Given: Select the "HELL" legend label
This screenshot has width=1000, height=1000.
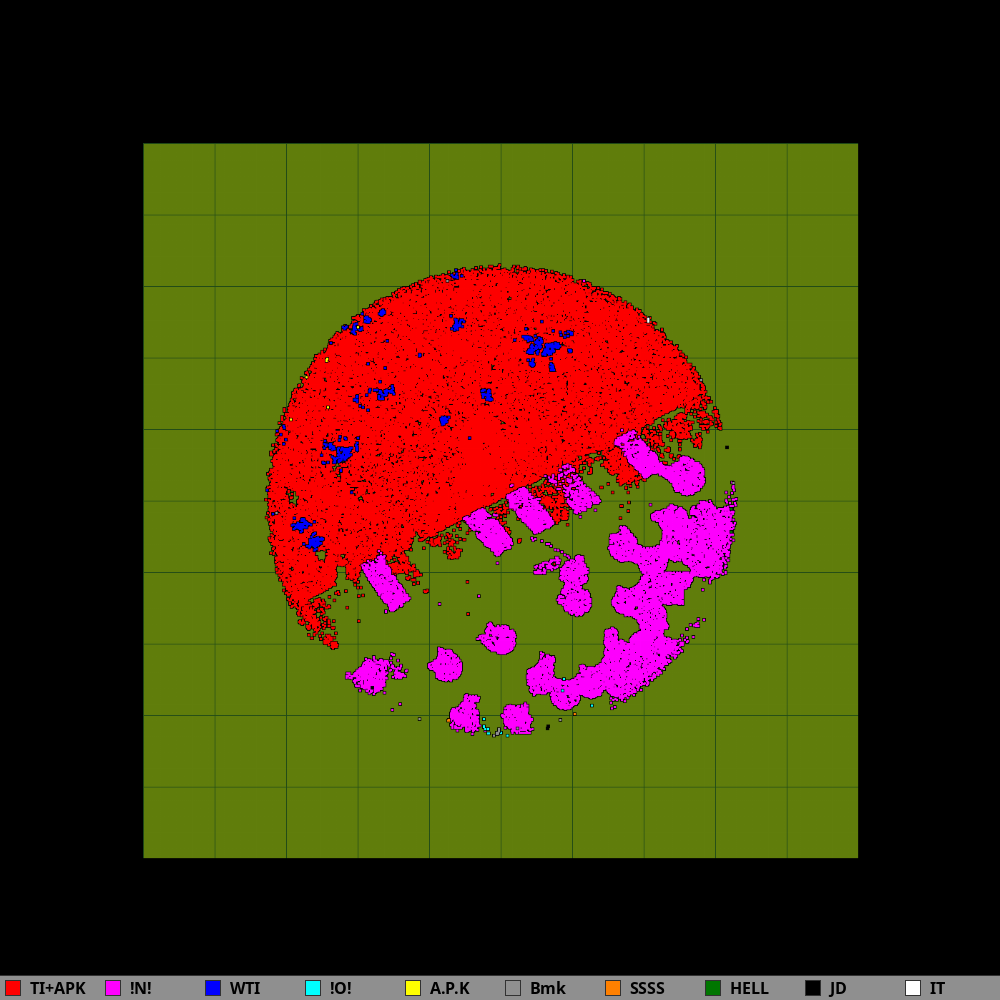Looking at the screenshot, I should pyautogui.click(x=749, y=989).
